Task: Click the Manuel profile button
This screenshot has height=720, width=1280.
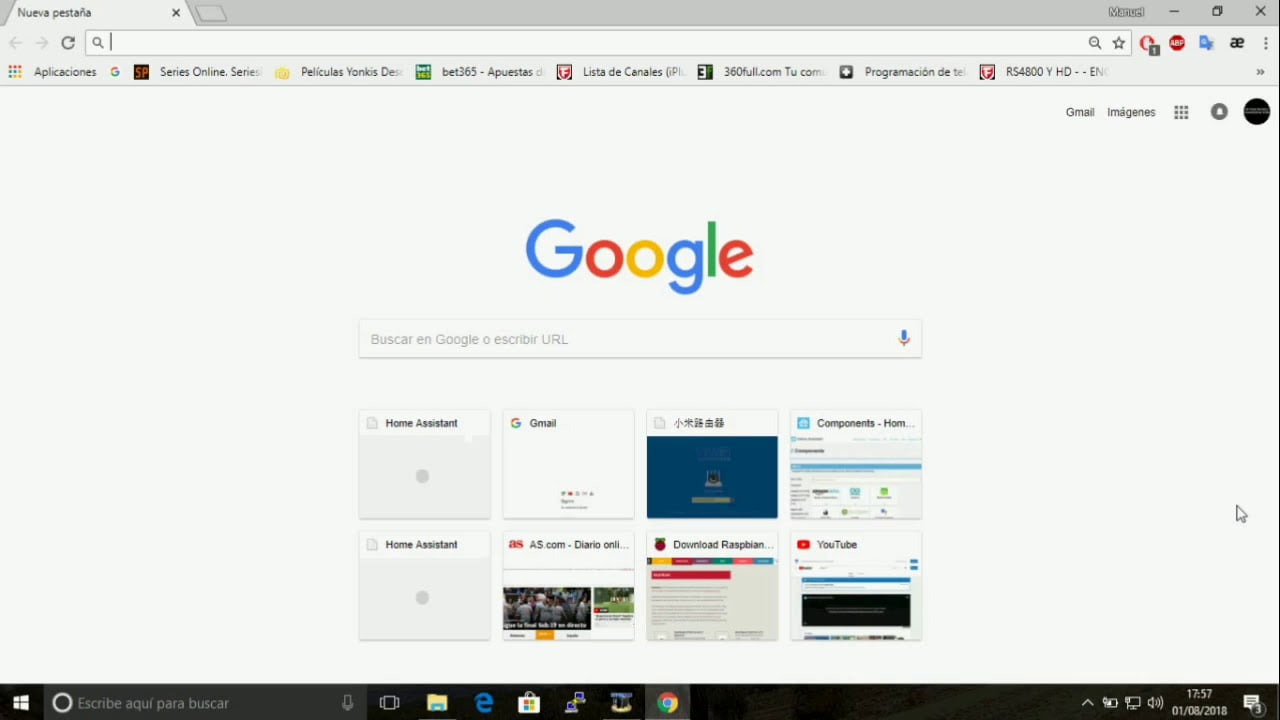Action: 1126,12
